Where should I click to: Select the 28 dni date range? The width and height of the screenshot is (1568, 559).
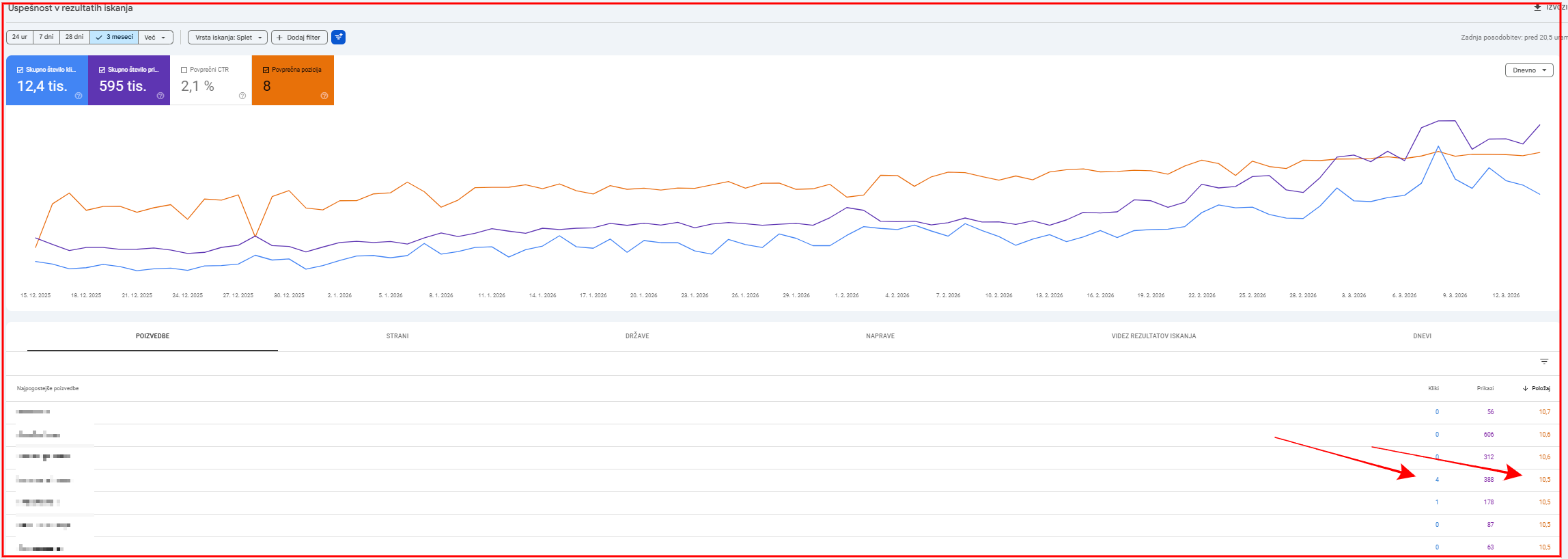(74, 37)
